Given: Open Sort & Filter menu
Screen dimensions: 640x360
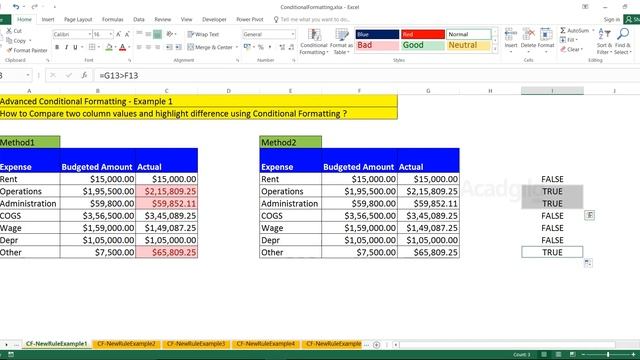Looking at the screenshot, I should [x=604, y=42].
